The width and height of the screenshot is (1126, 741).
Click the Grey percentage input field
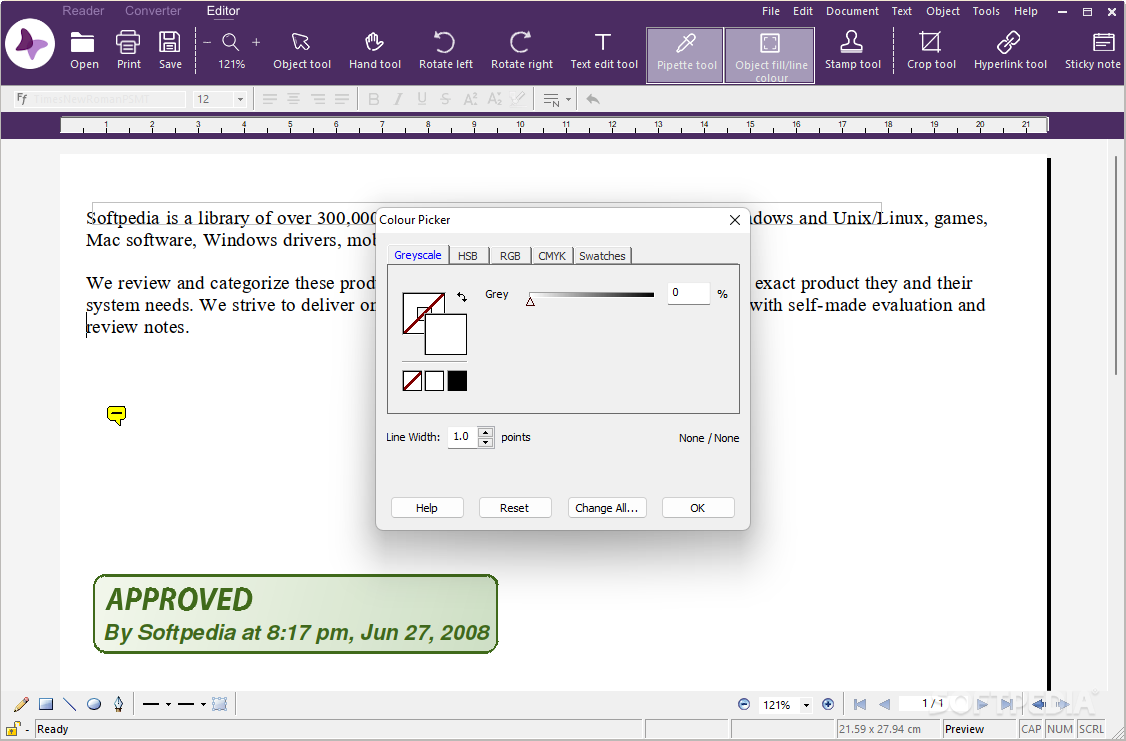[688, 293]
